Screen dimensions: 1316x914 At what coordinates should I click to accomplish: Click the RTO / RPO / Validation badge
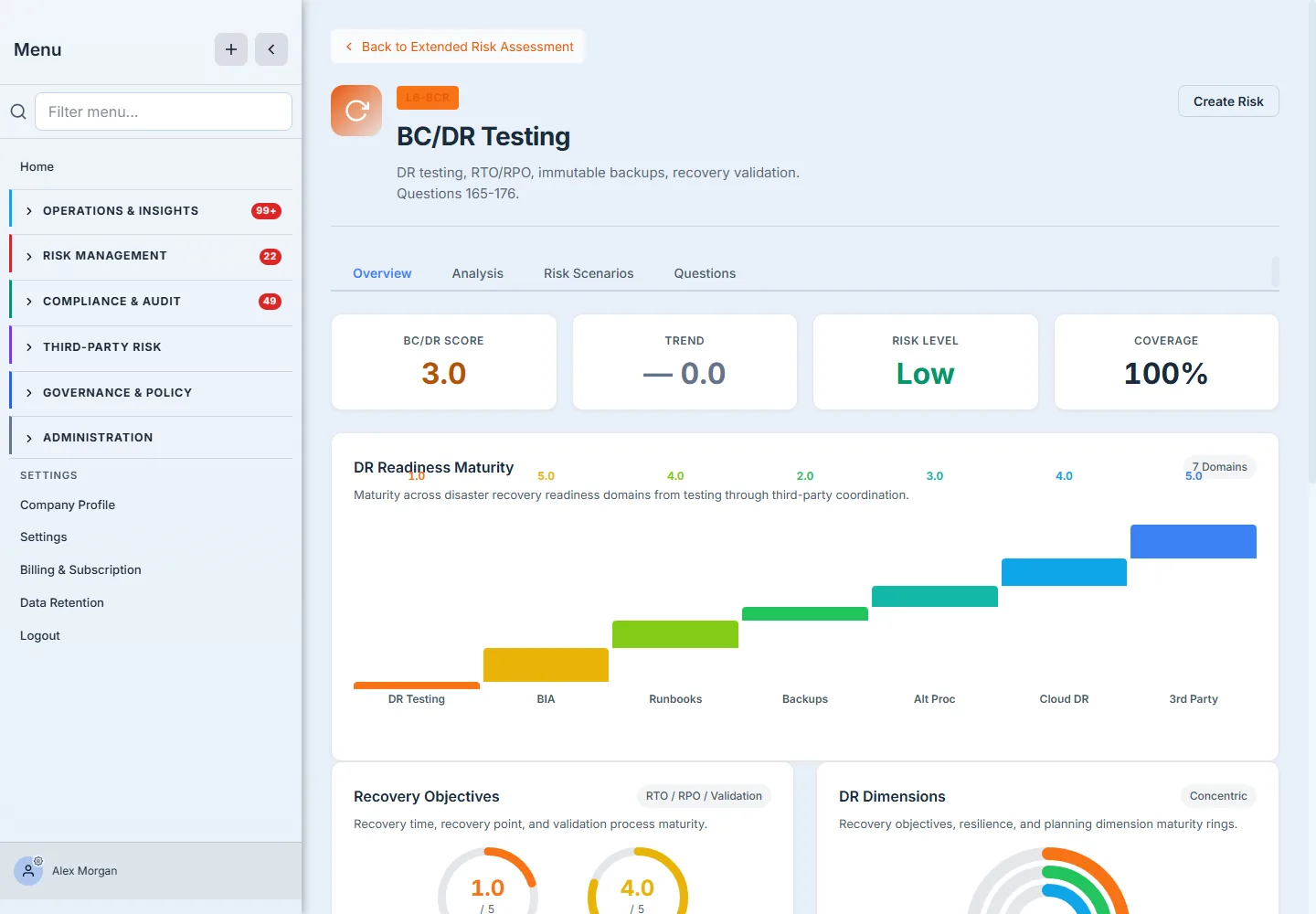[704, 796]
